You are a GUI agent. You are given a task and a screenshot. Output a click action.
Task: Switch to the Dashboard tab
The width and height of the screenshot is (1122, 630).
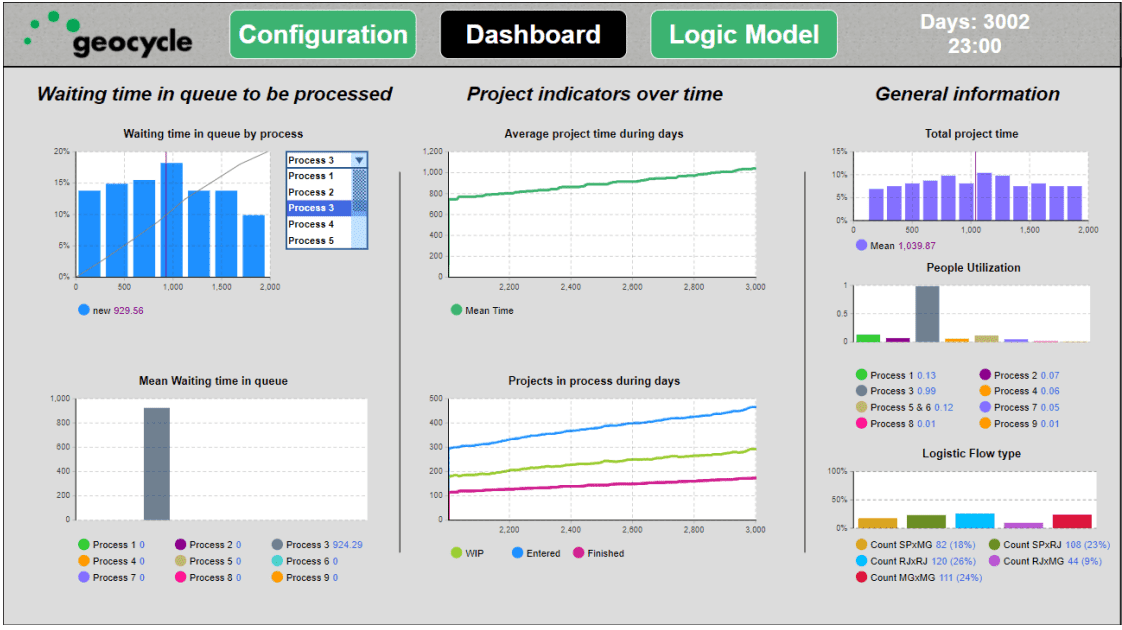533,35
